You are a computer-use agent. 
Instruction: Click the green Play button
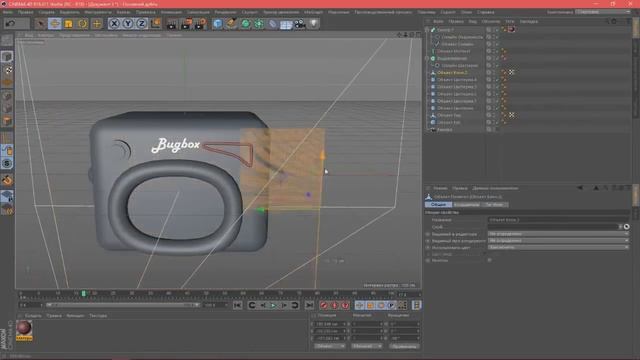pos(273,305)
